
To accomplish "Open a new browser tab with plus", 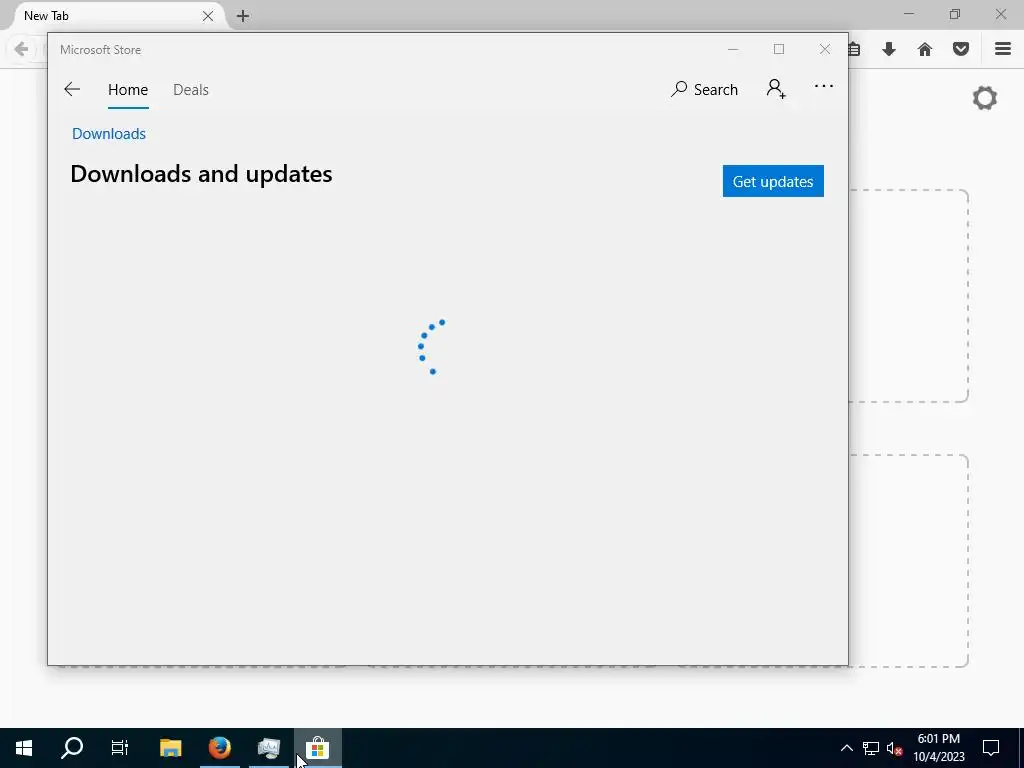I will pos(243,16).
